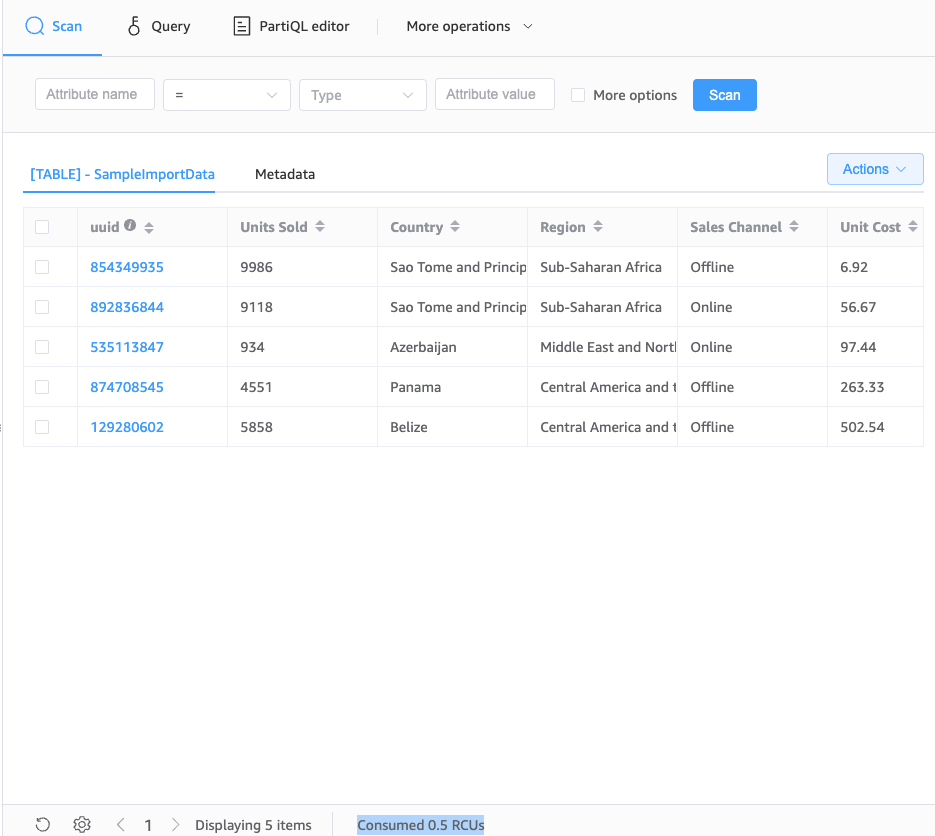Viewport: 935px width, 836px height.
Task: Open the Metadata tab
Action: pyautogui.click(x=285, y=174)
